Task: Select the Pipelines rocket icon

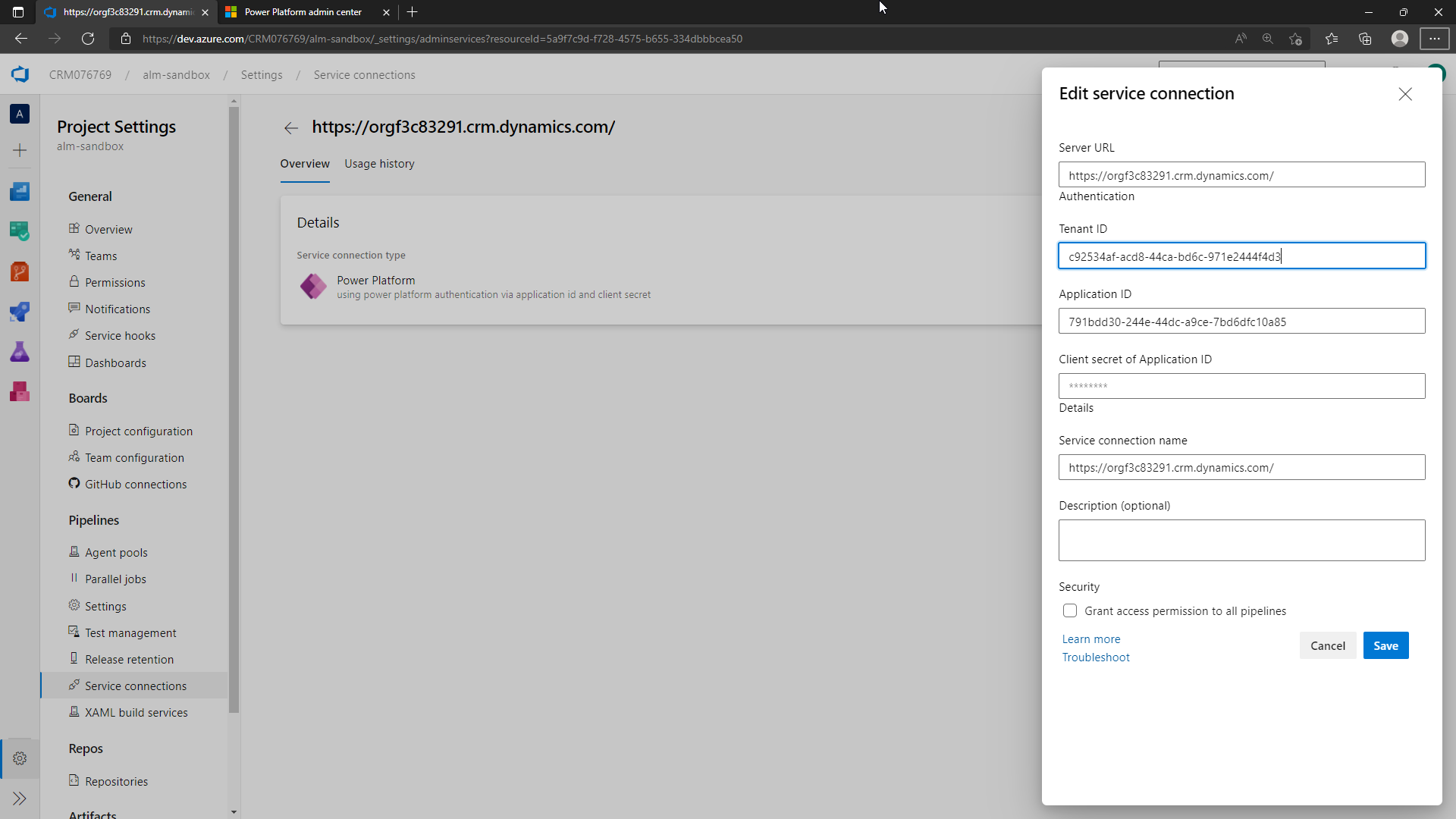Action: pyautogui.click(x=20, y=311)
